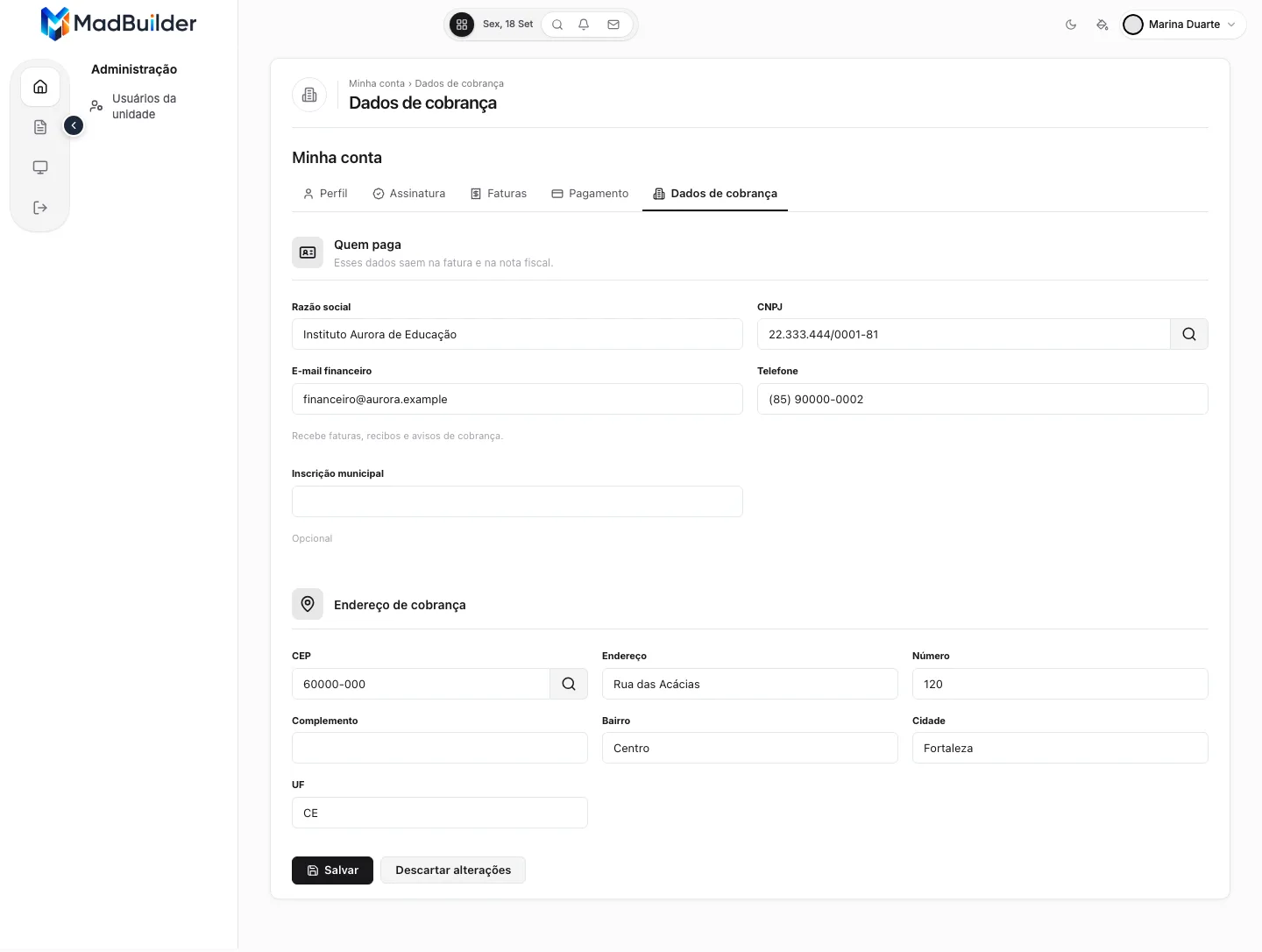Click the date text Sex, 18 Set
Screen dimensions: 1262x952
point(507,25)
